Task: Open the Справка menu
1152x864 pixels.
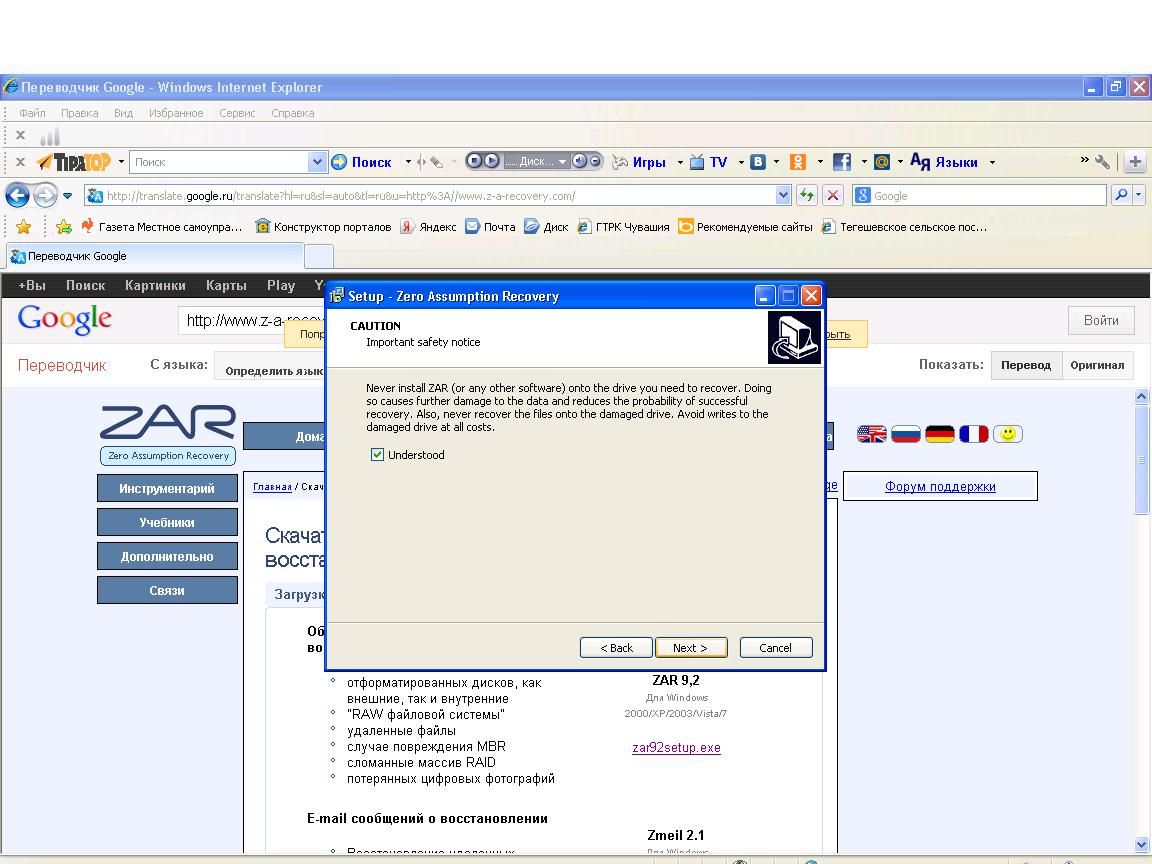Action: tap(292, 112)
